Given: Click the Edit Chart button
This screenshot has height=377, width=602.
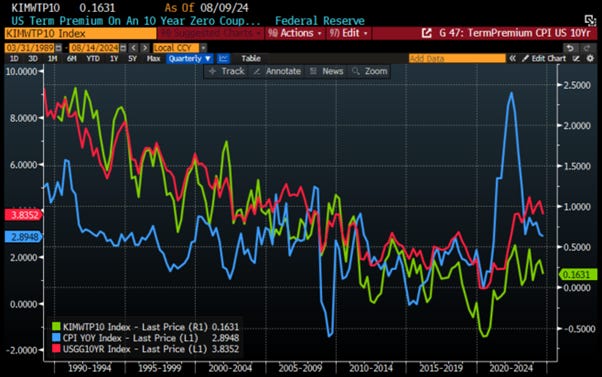Looking at the screenshot, I should pos(544,58).
